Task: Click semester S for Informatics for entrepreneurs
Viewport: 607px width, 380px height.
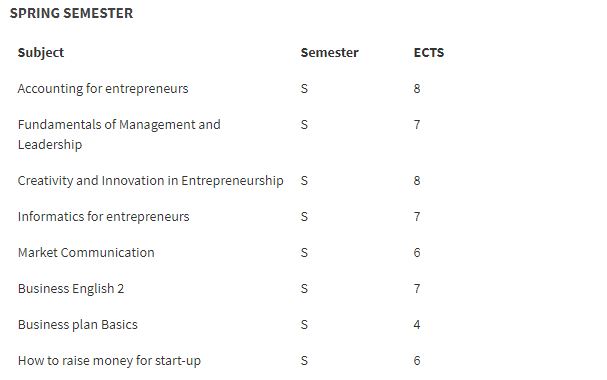Action: click(x=304, y=217)
